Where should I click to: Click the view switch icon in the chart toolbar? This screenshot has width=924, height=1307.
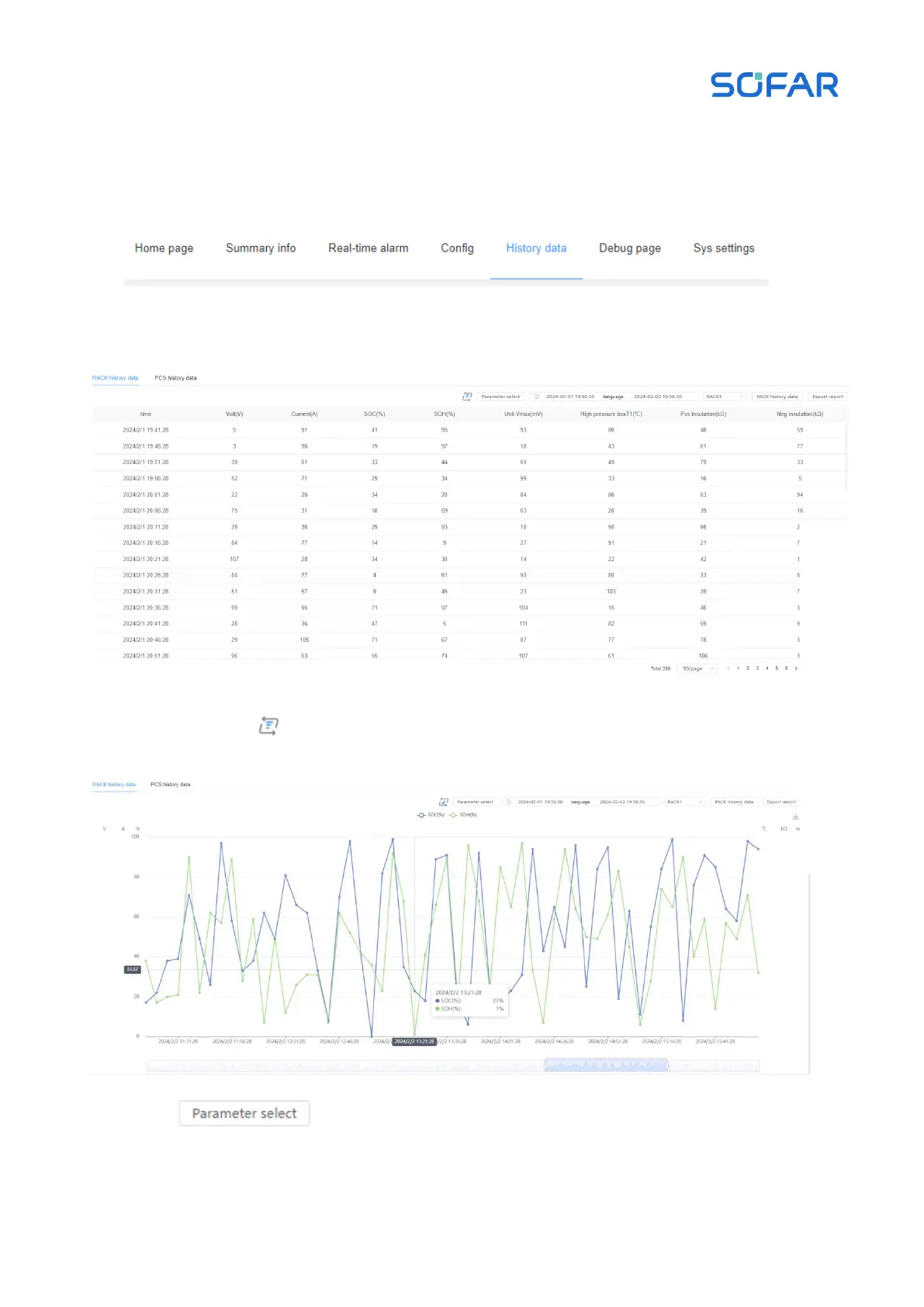pyautogui.click(x=444, y=802)
